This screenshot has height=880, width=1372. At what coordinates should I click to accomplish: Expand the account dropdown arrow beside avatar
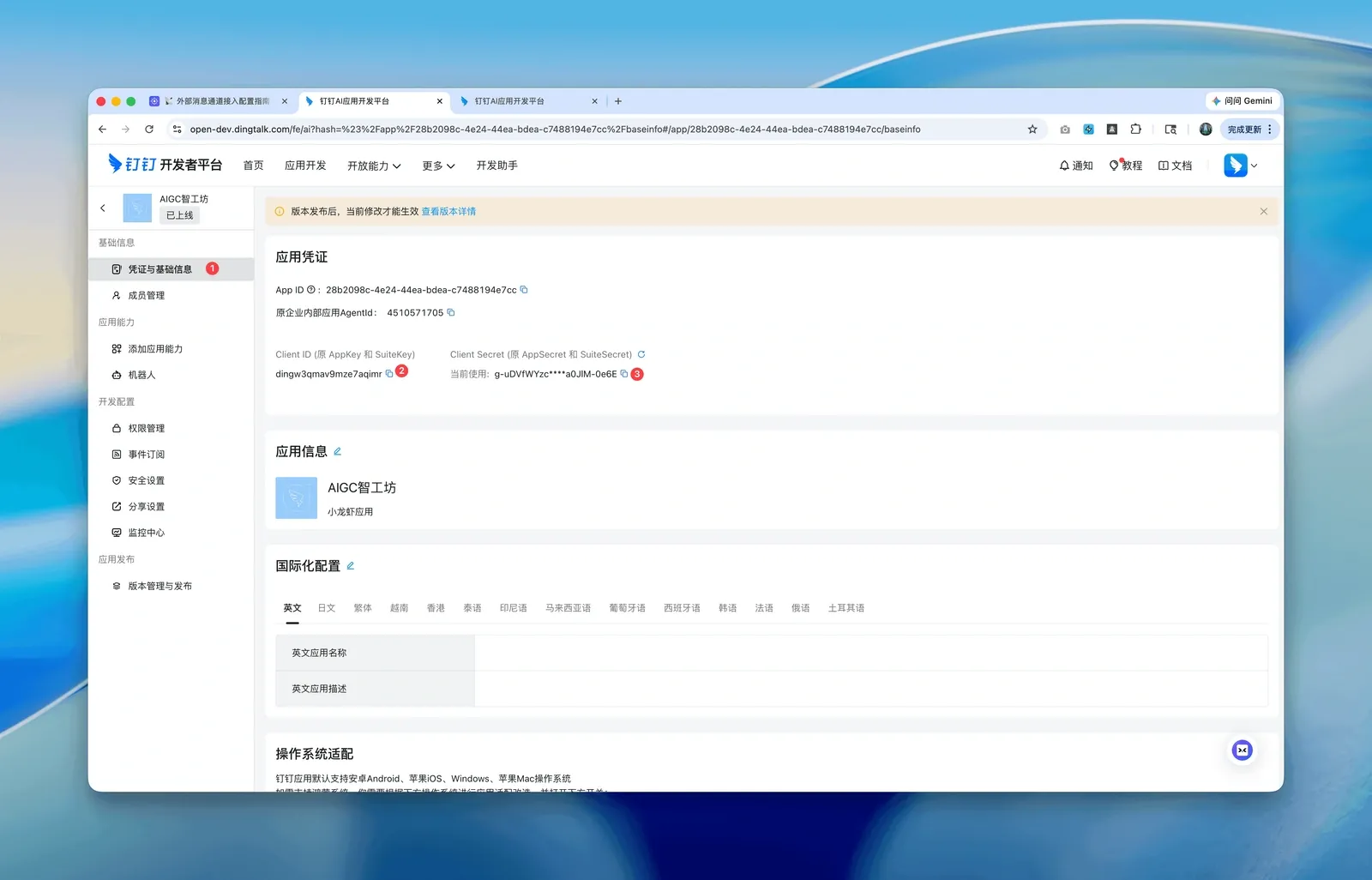tap(1255, 166)
